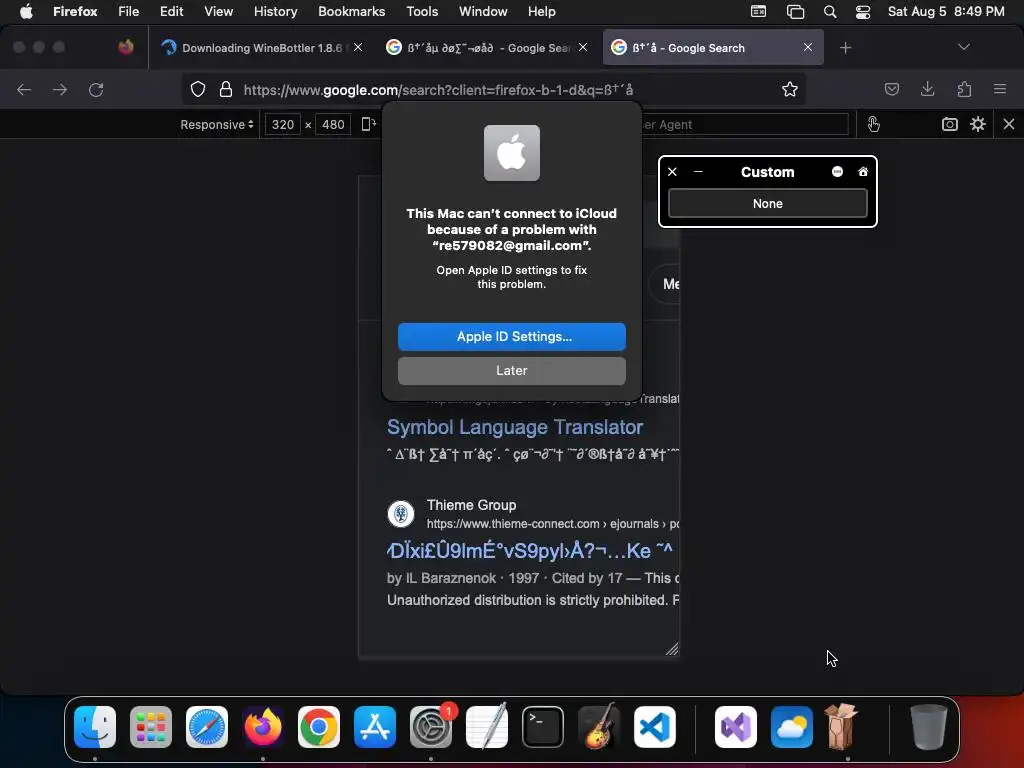Open the Tools menu
This screenshot has width=1024, height=768.
pyautogui.click(x=422, y=11)
